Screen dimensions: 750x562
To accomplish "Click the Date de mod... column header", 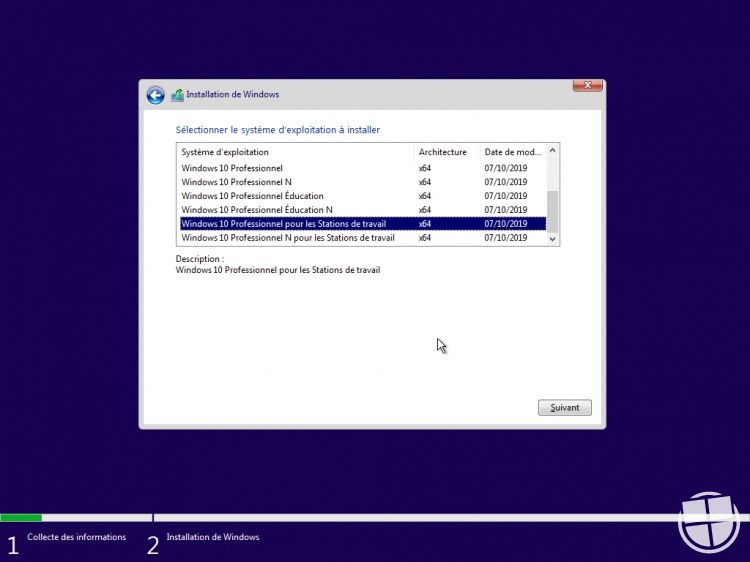I will coord(513,152).
